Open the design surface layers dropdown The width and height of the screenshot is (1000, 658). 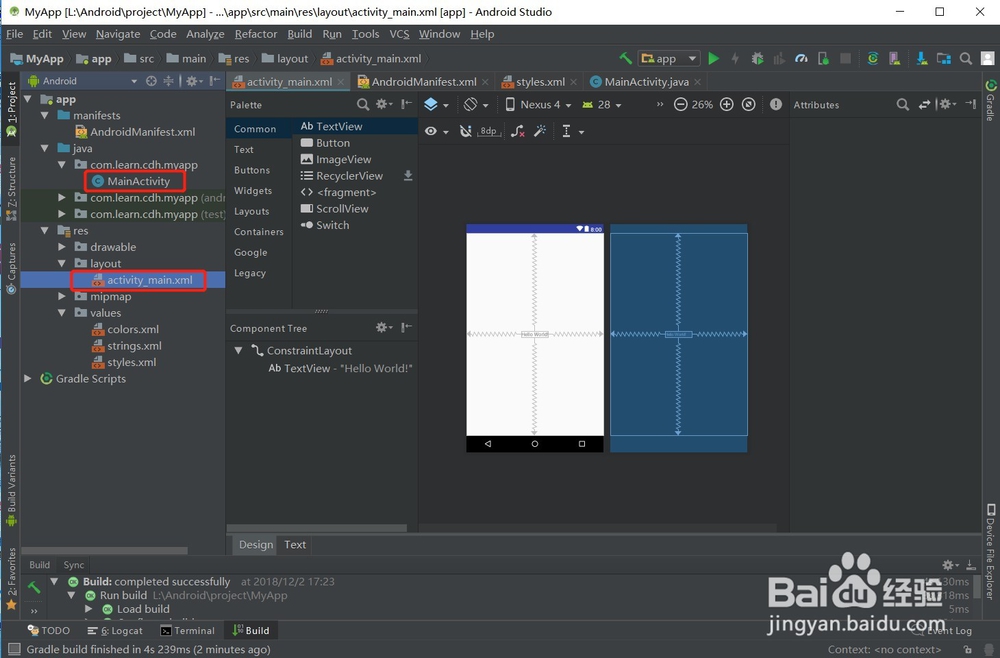(436, 105)
